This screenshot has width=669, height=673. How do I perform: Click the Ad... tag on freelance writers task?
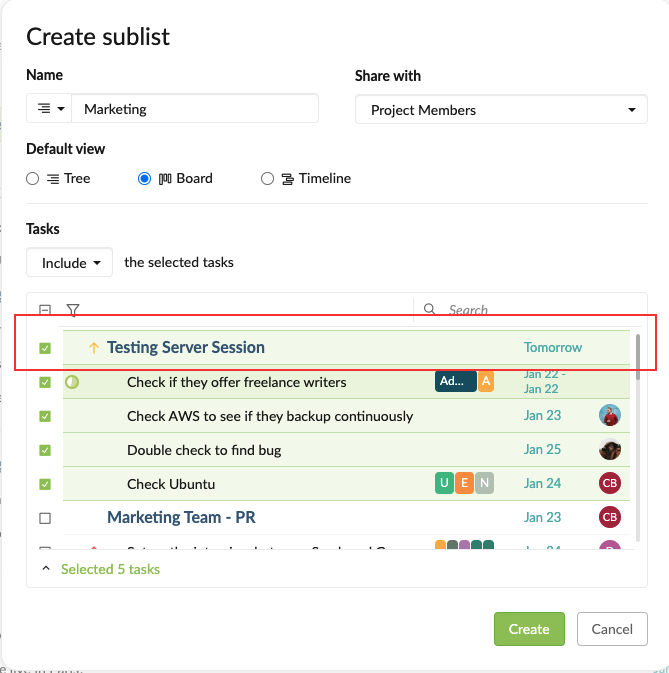(455, 381)
